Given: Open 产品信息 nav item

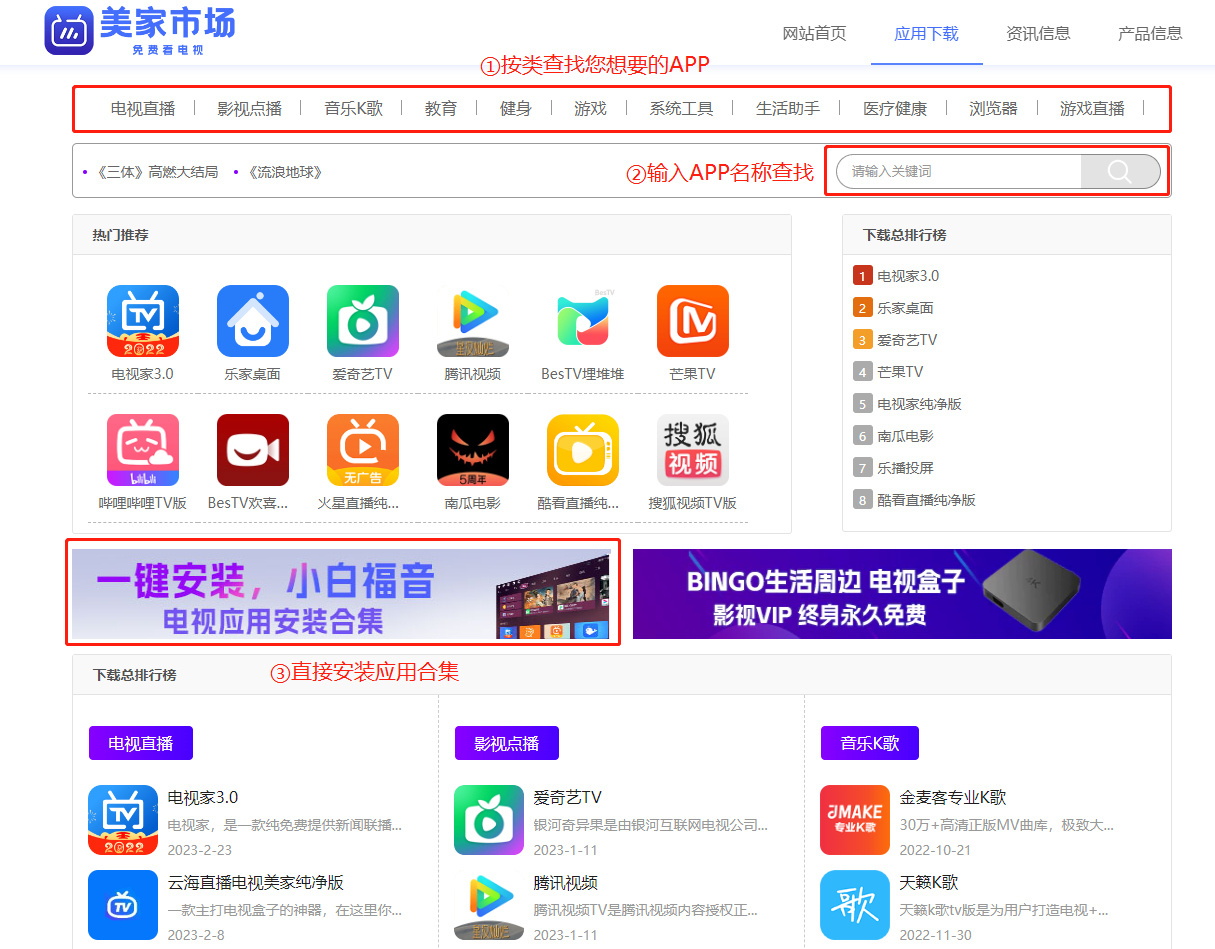Looking at the screenshot, I should [1150, 33].
